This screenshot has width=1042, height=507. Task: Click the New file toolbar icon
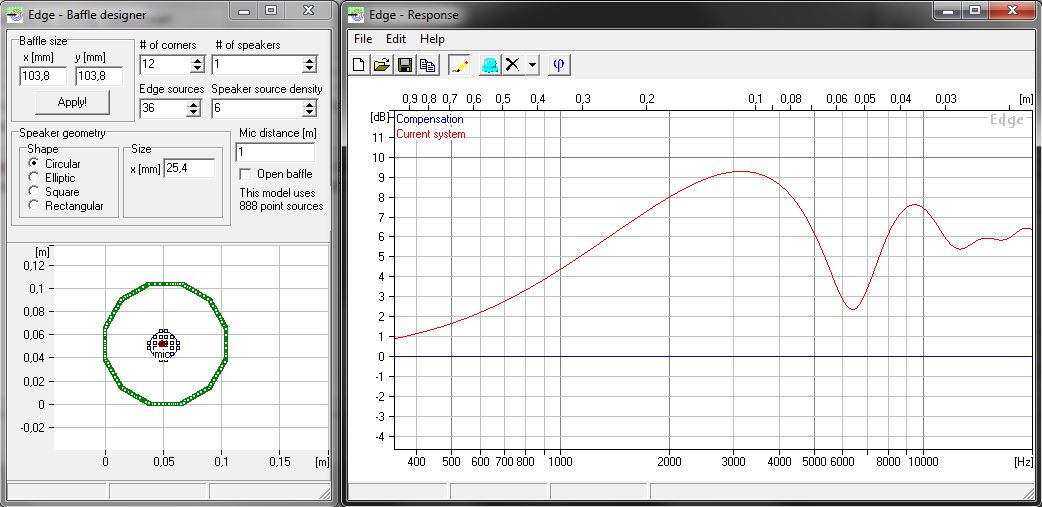360,65
